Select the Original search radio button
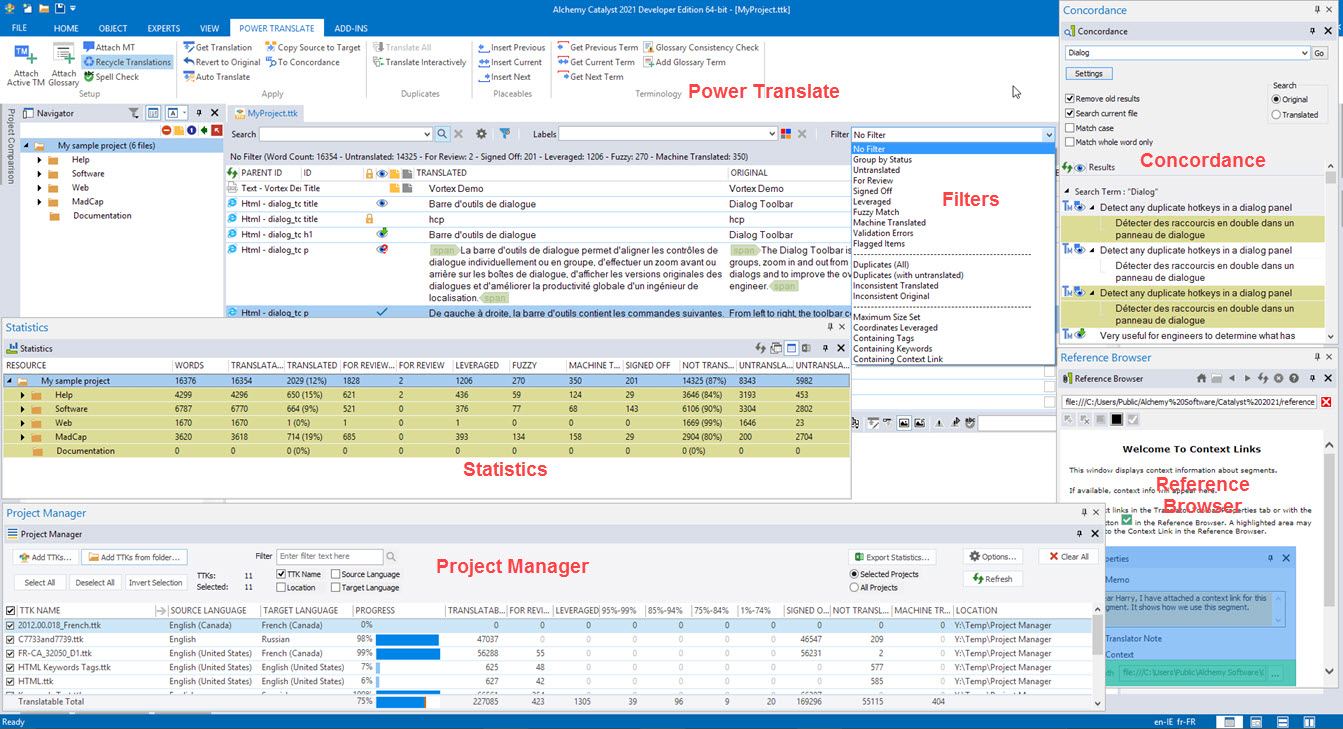 tap(1276, 100)
